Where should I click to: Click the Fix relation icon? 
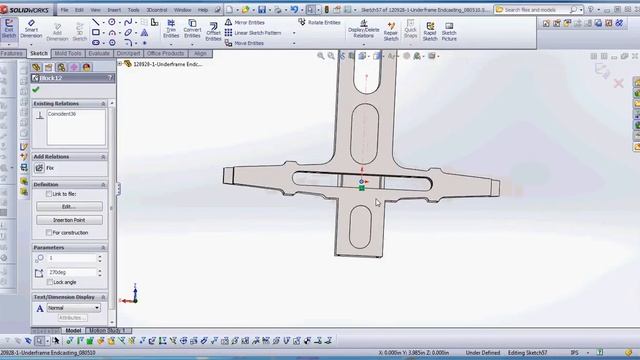pos(39,168)
